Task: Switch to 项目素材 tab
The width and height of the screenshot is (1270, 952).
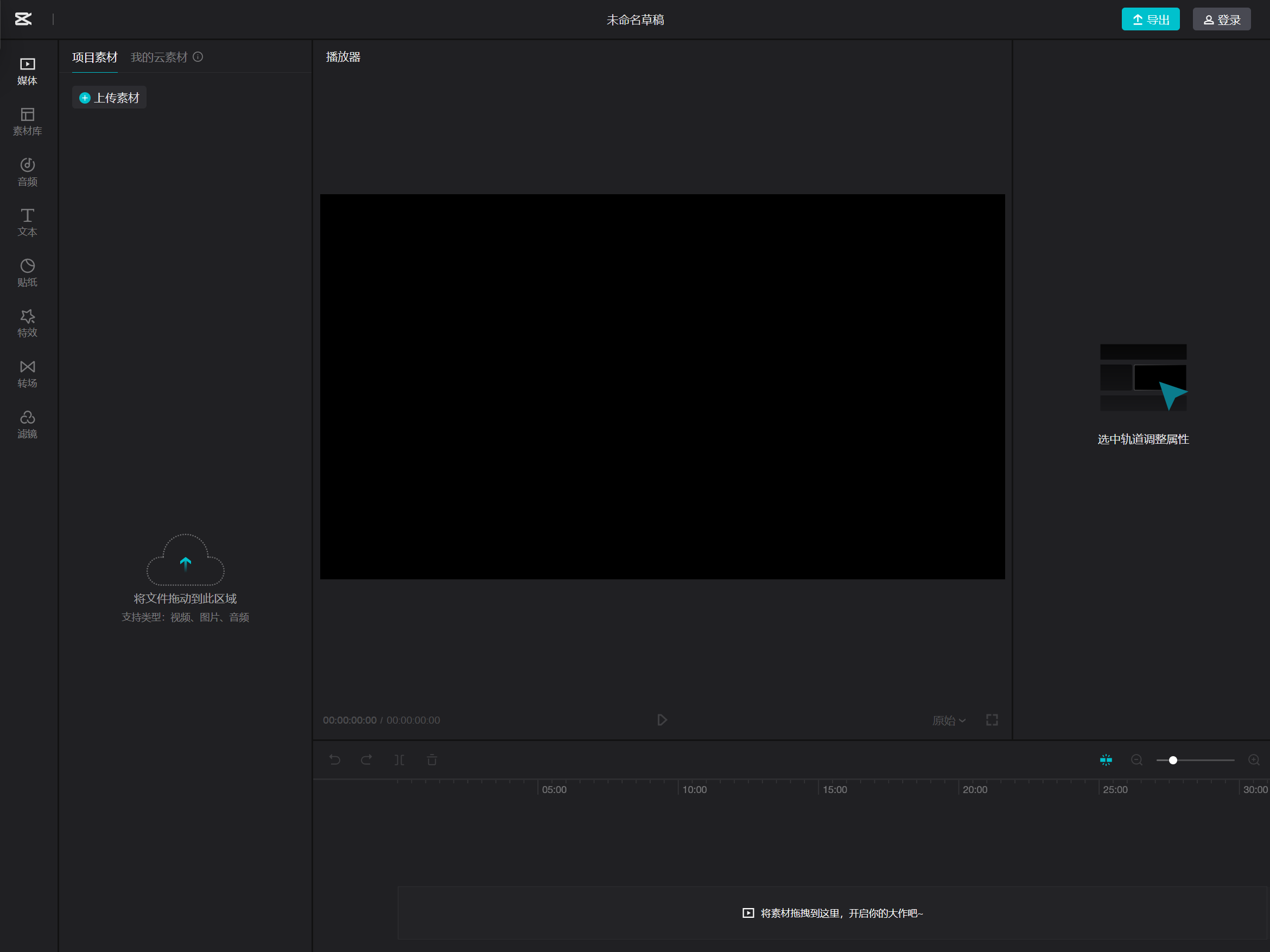Action: coord(95,57)
